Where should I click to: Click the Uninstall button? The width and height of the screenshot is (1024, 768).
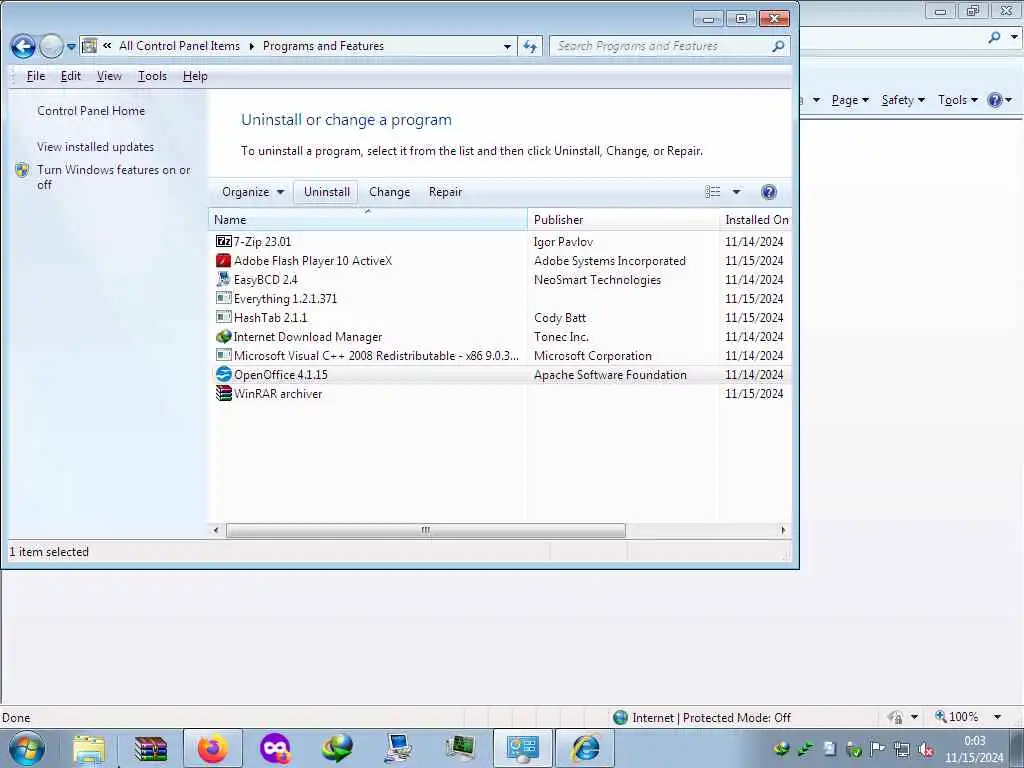[x=327, y=192]
